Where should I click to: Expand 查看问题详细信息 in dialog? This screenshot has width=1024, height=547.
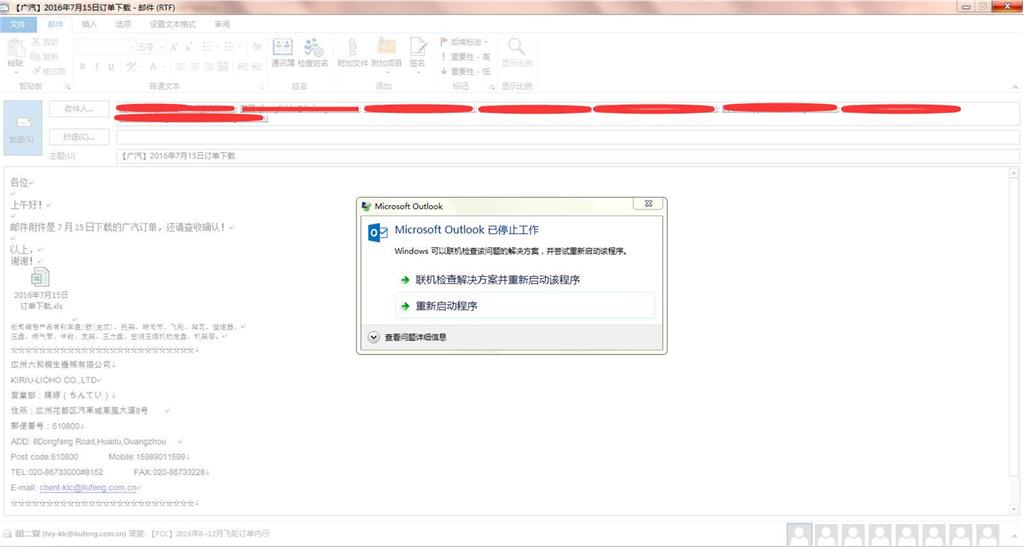click(x=408, y=337)
